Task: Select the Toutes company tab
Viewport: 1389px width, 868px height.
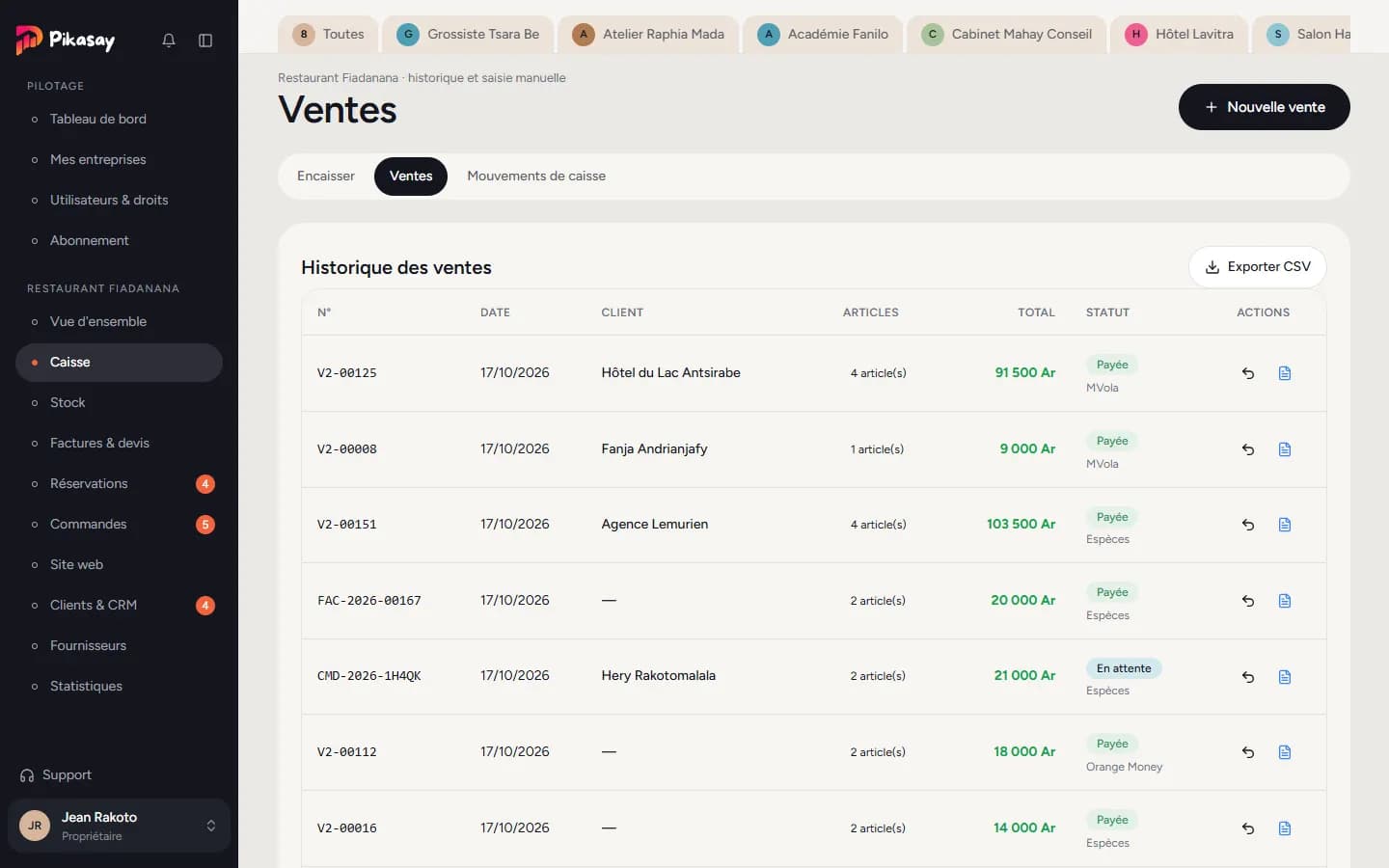Action: click(x=329, y=35)
